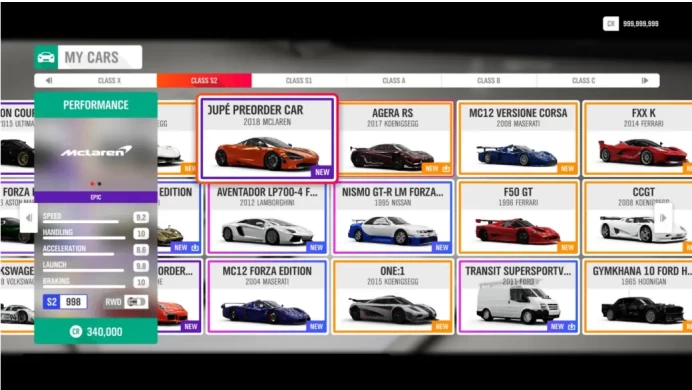Click the Epic rarity banner
The image size is (692, 390).
[96, 197]
